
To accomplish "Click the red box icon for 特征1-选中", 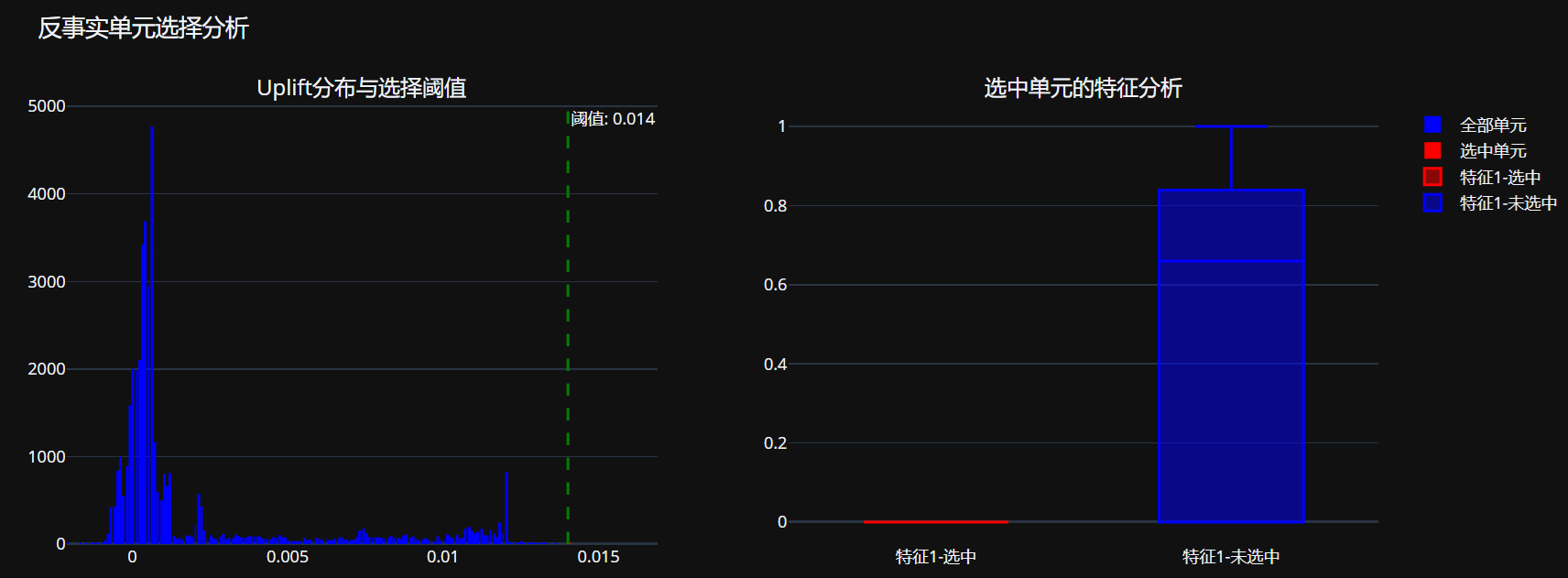I will (1432, 177).
